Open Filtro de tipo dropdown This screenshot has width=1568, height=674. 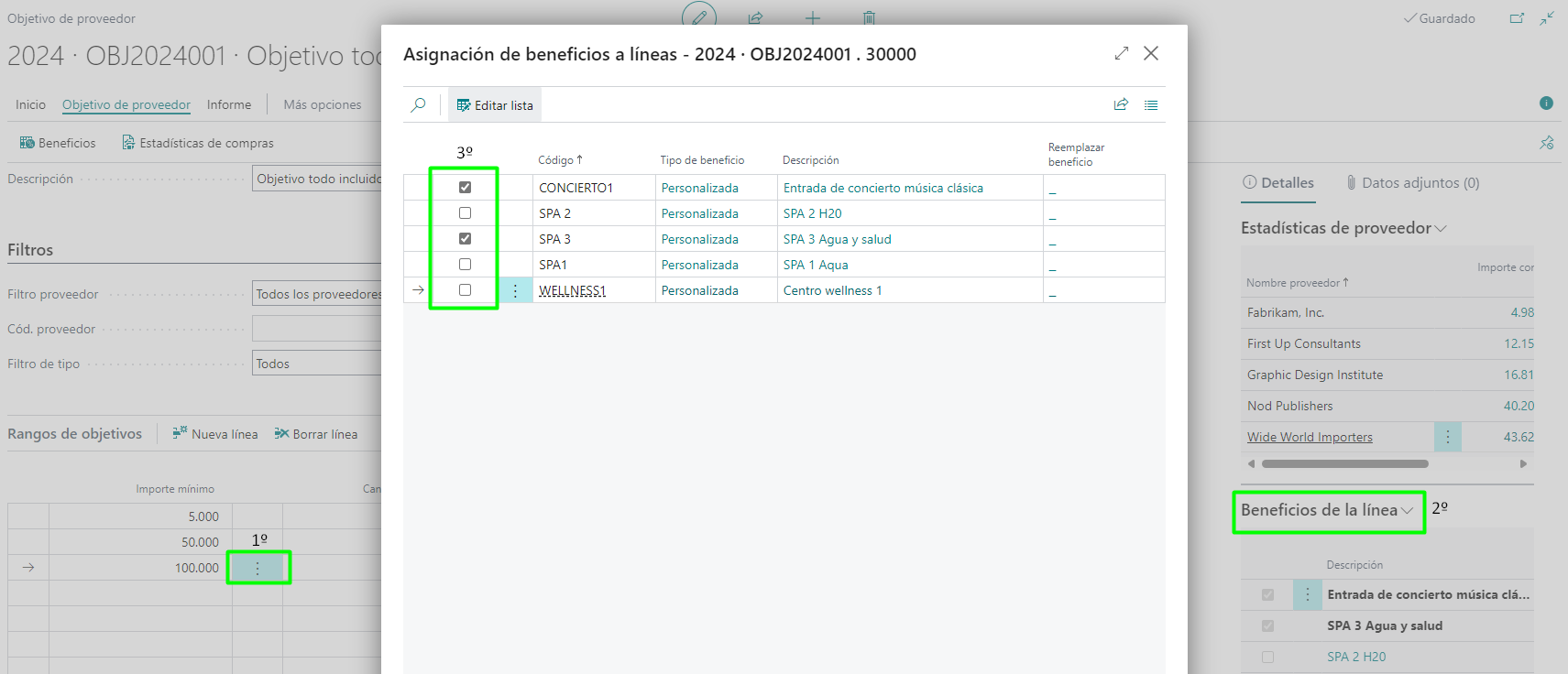tap(317, 364)
